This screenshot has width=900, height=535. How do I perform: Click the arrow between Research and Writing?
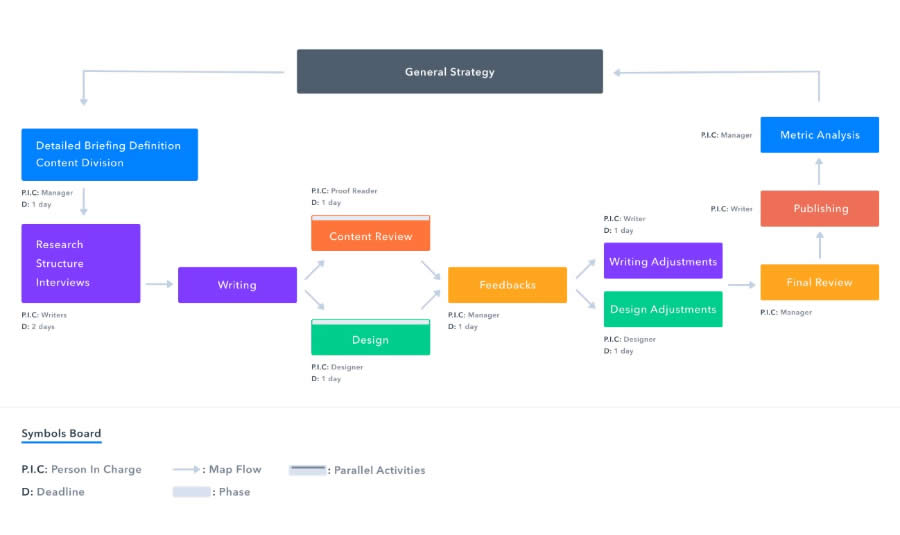(x=159, y=284)
